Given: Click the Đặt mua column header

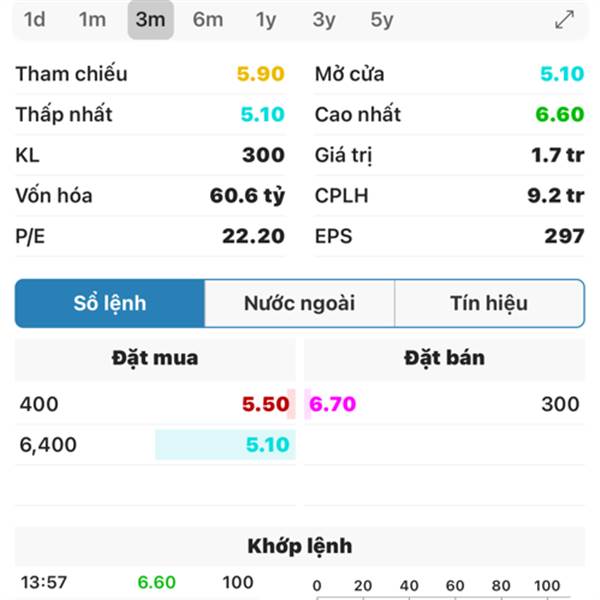Looking at the screenshot, I should tap(155, 359).
